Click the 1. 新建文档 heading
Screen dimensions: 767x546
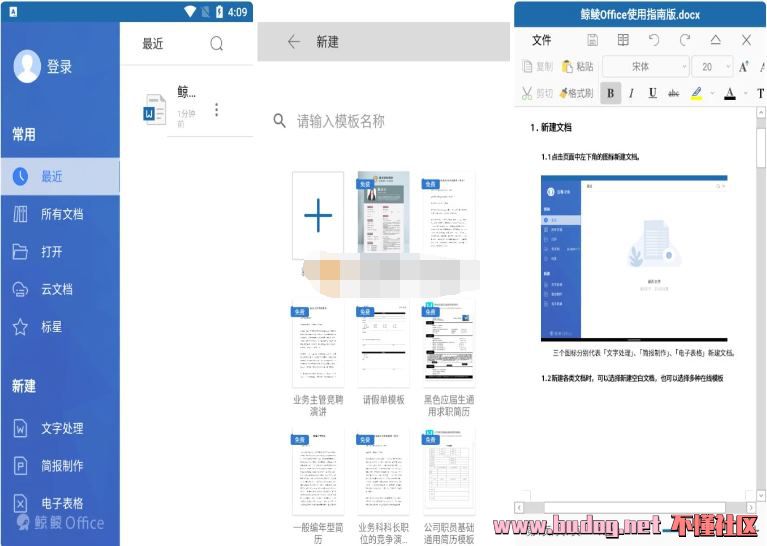click(551, 127)
